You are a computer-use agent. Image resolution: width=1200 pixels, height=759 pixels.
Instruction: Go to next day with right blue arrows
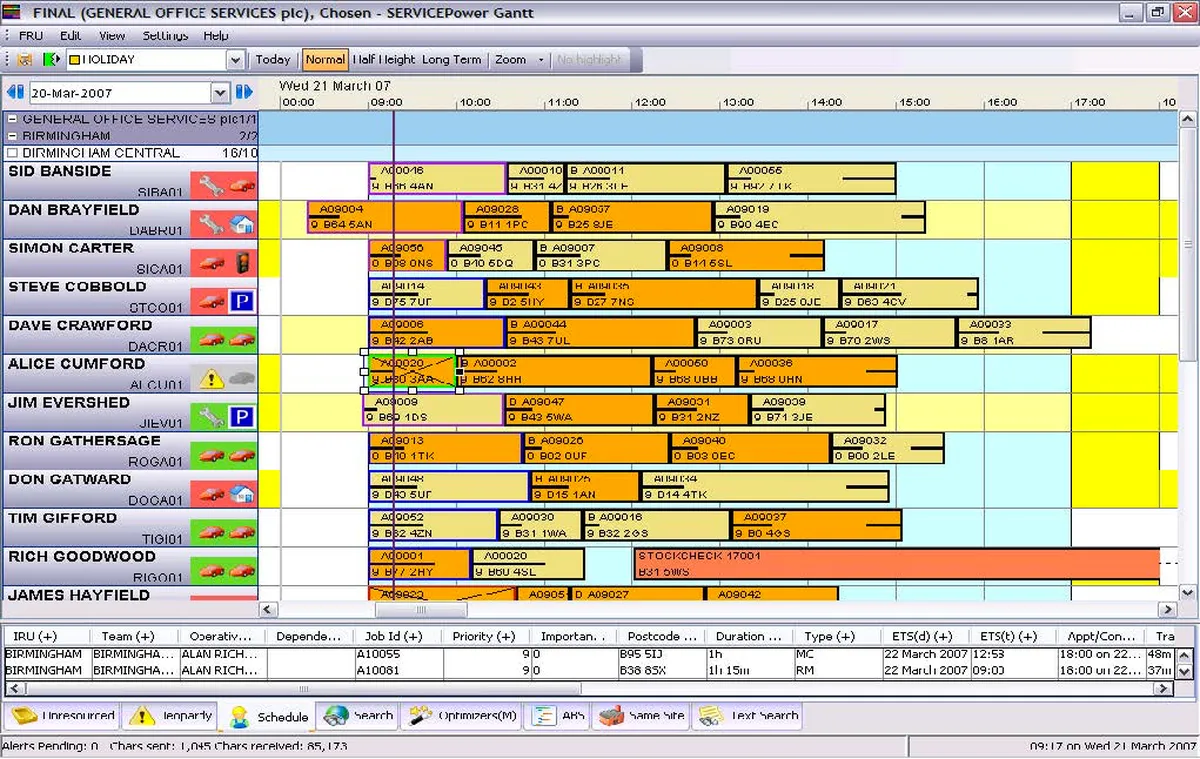[x=245, y=93]
